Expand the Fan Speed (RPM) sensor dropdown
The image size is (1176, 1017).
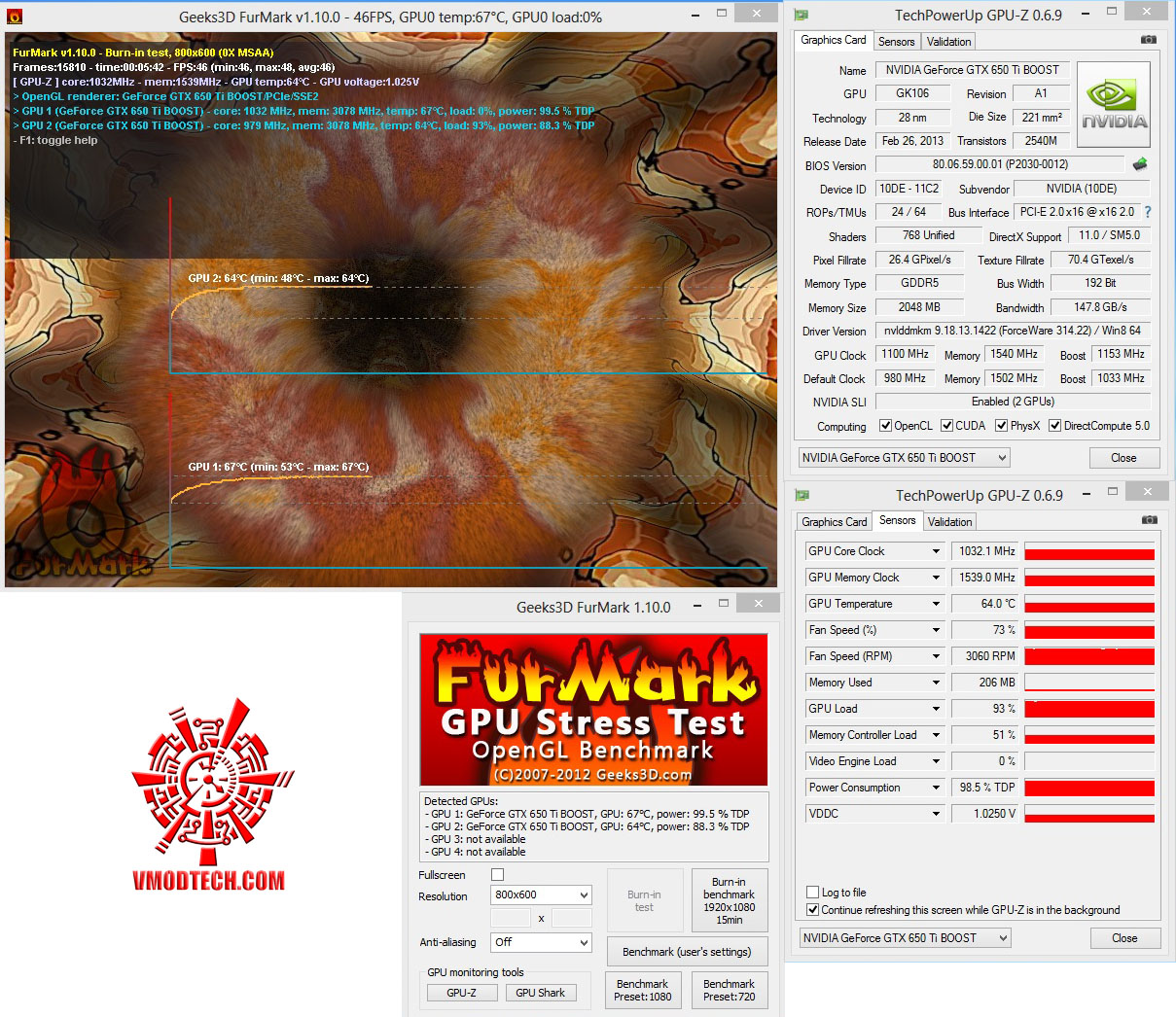click(936, 656)
